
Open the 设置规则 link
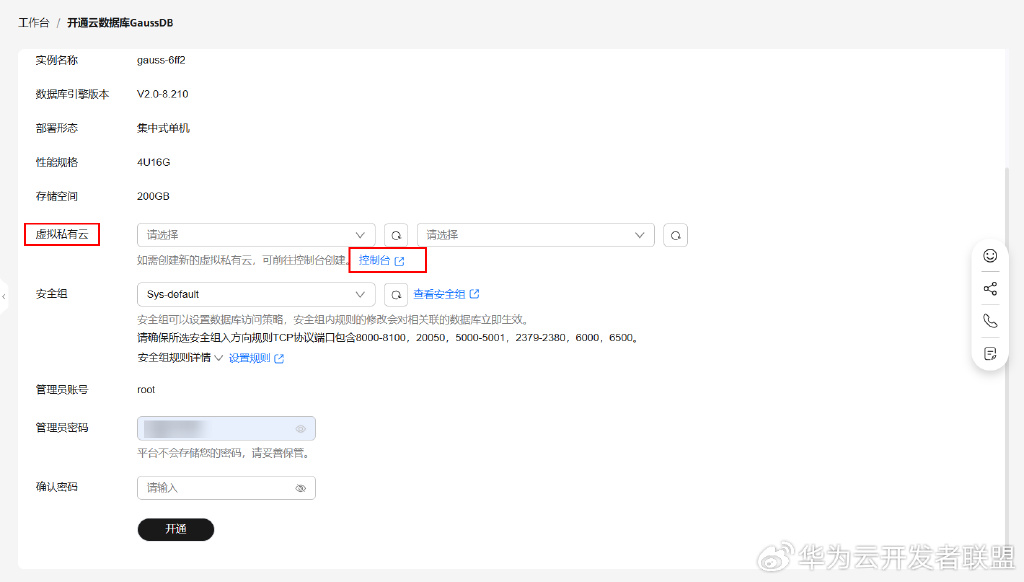coord(256,358)
